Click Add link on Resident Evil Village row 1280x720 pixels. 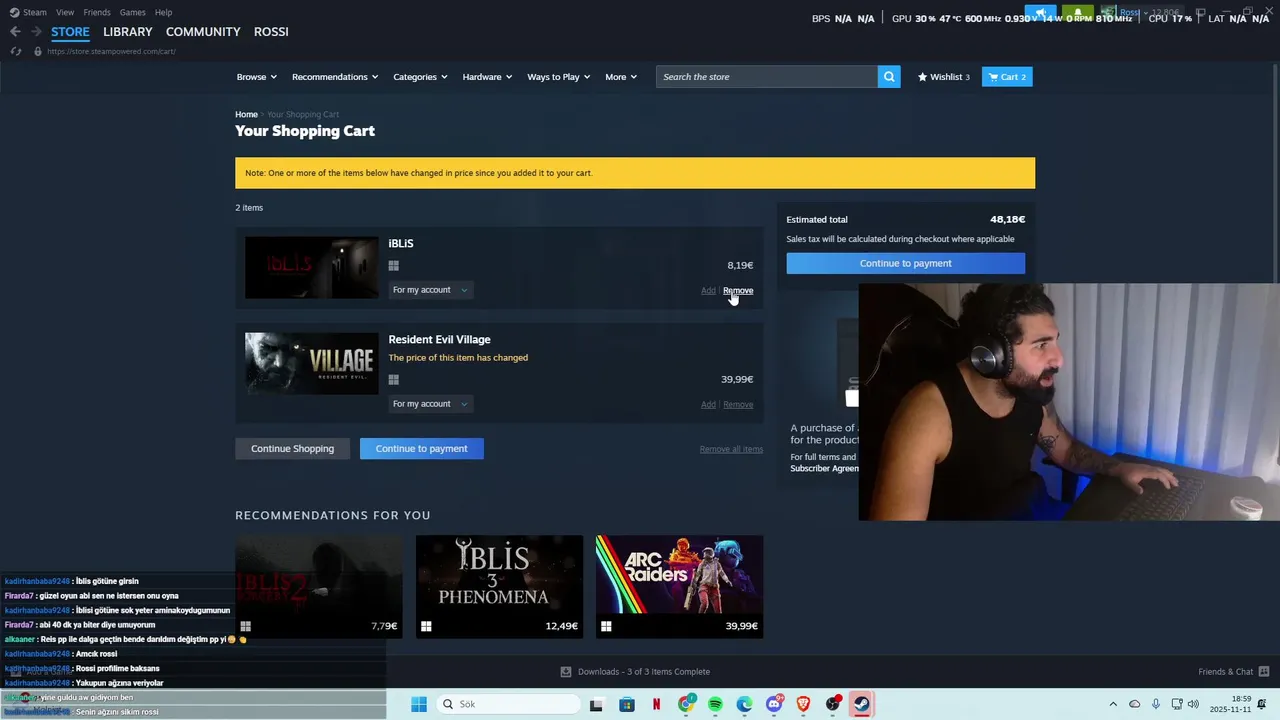708,405
